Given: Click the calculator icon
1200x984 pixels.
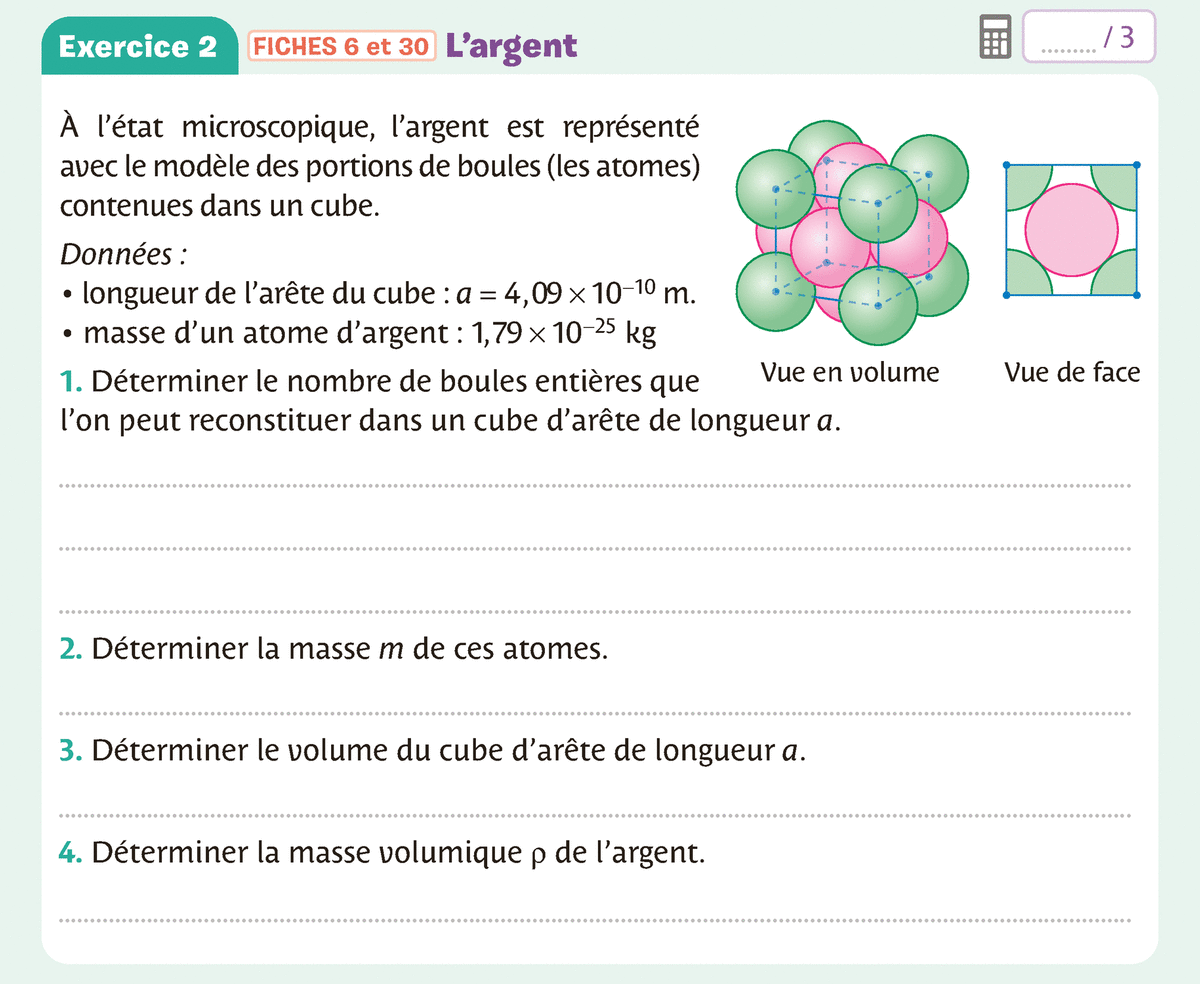Looking at the screenshot, I should [993, 40].
